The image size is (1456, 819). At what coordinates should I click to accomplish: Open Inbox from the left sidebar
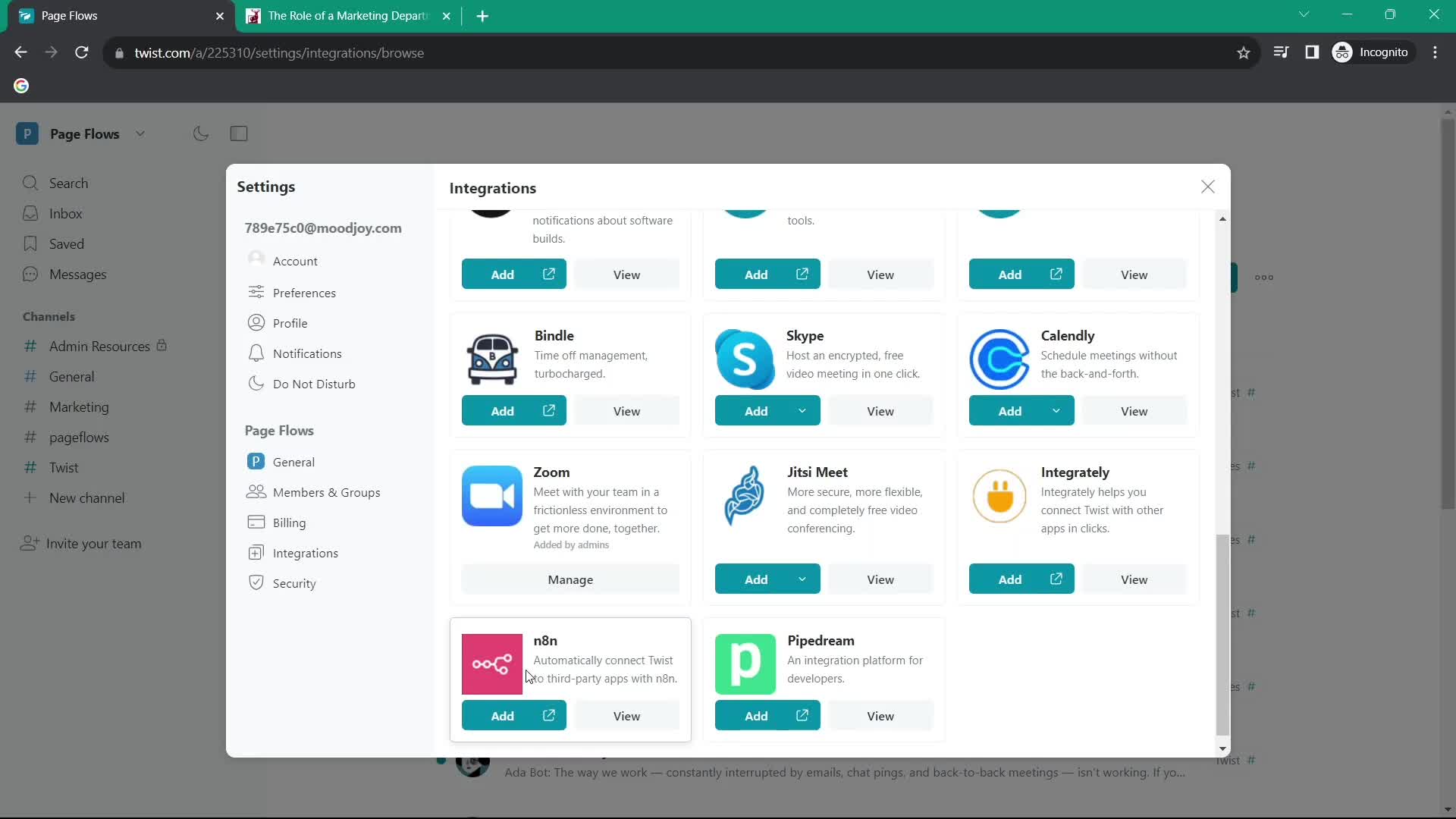click(x=65, y=214)
